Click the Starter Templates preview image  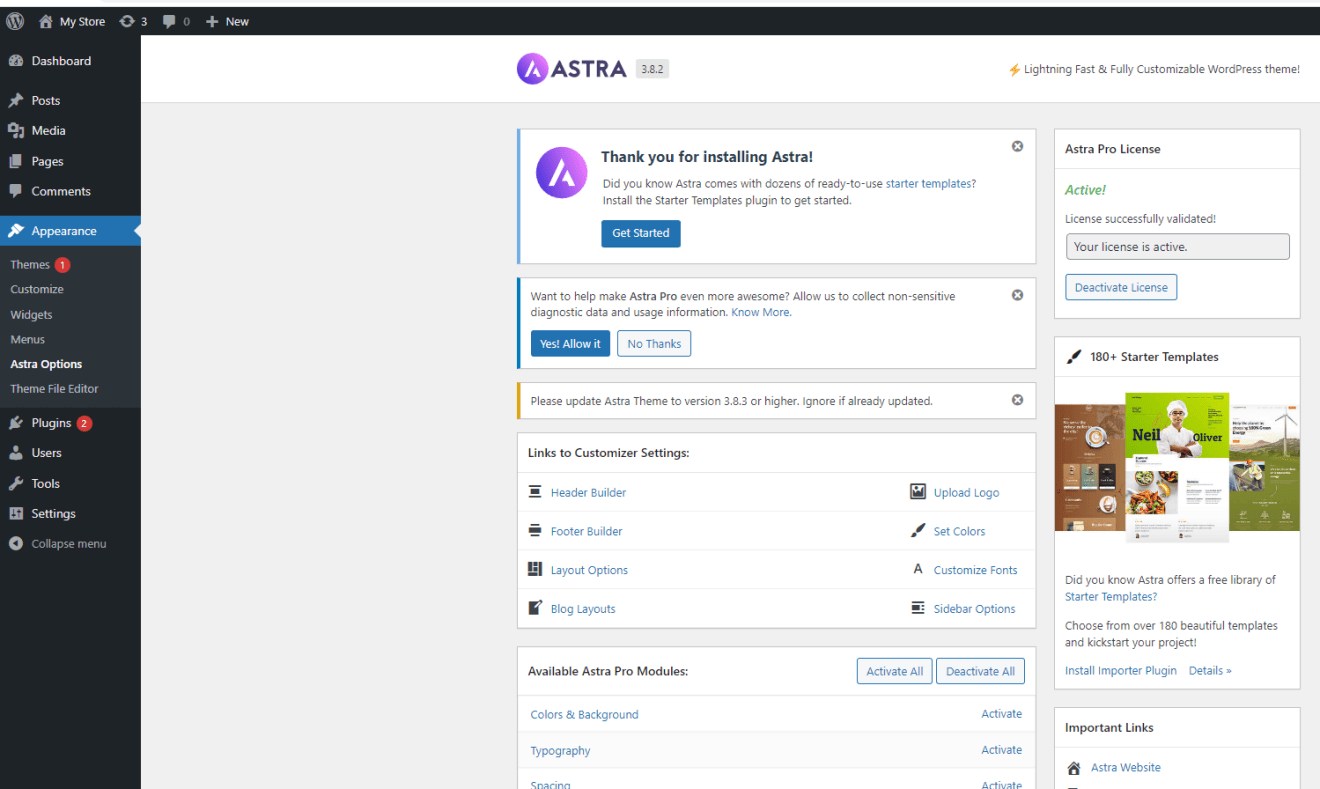pos(1177,466)
